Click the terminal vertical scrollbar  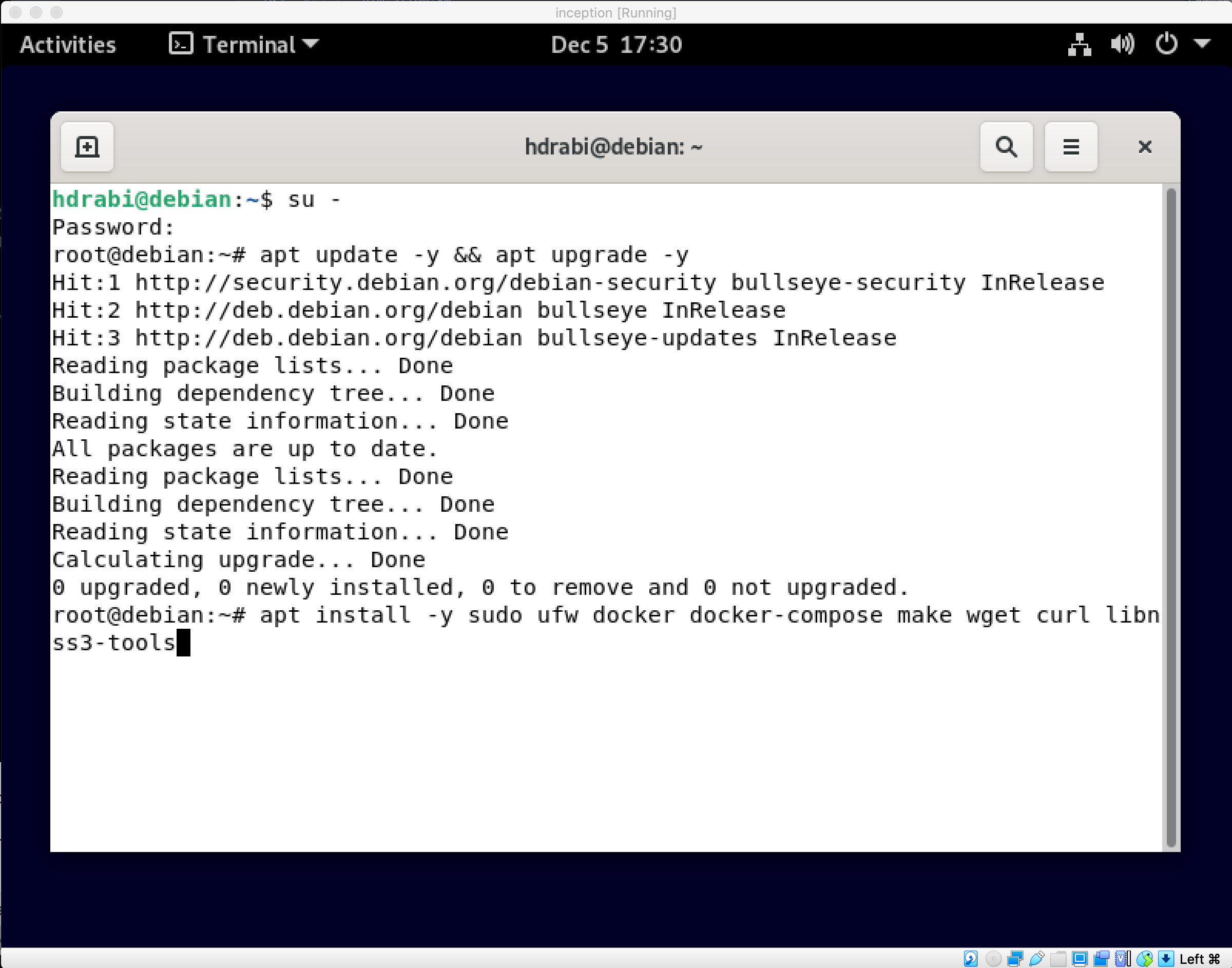[1171, 517]
